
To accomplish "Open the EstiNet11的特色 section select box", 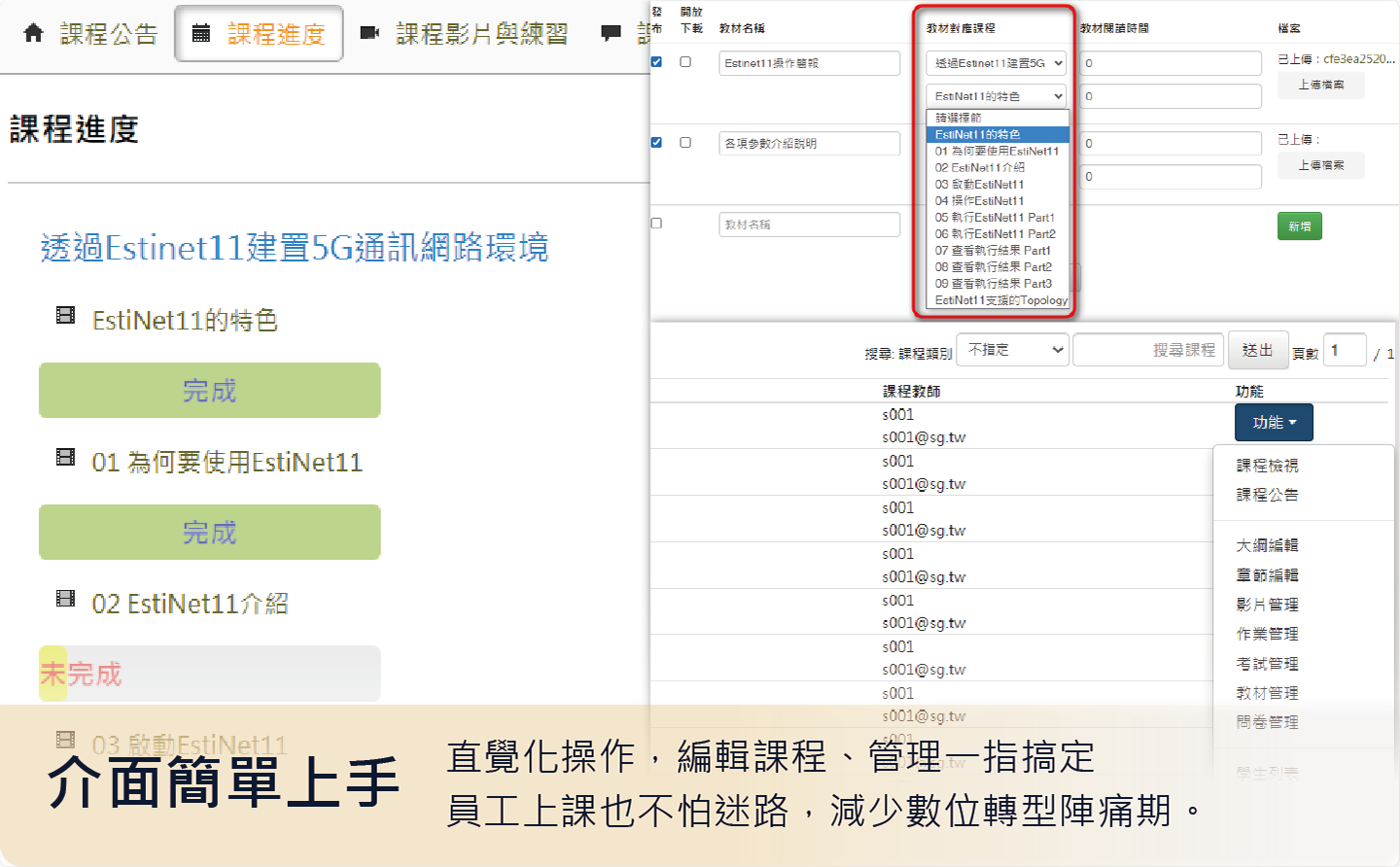I will (x=997, y=96).
